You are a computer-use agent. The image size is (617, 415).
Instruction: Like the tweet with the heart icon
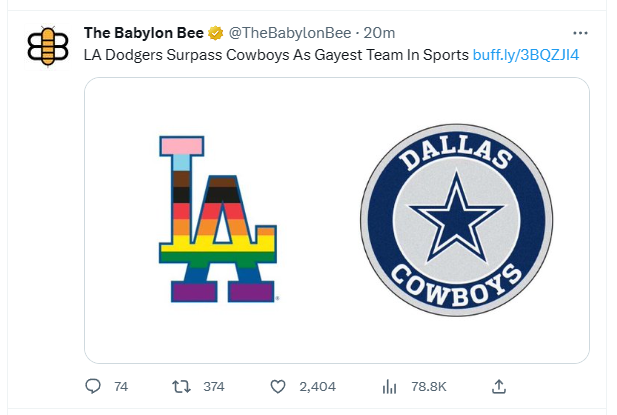(278, 387)
